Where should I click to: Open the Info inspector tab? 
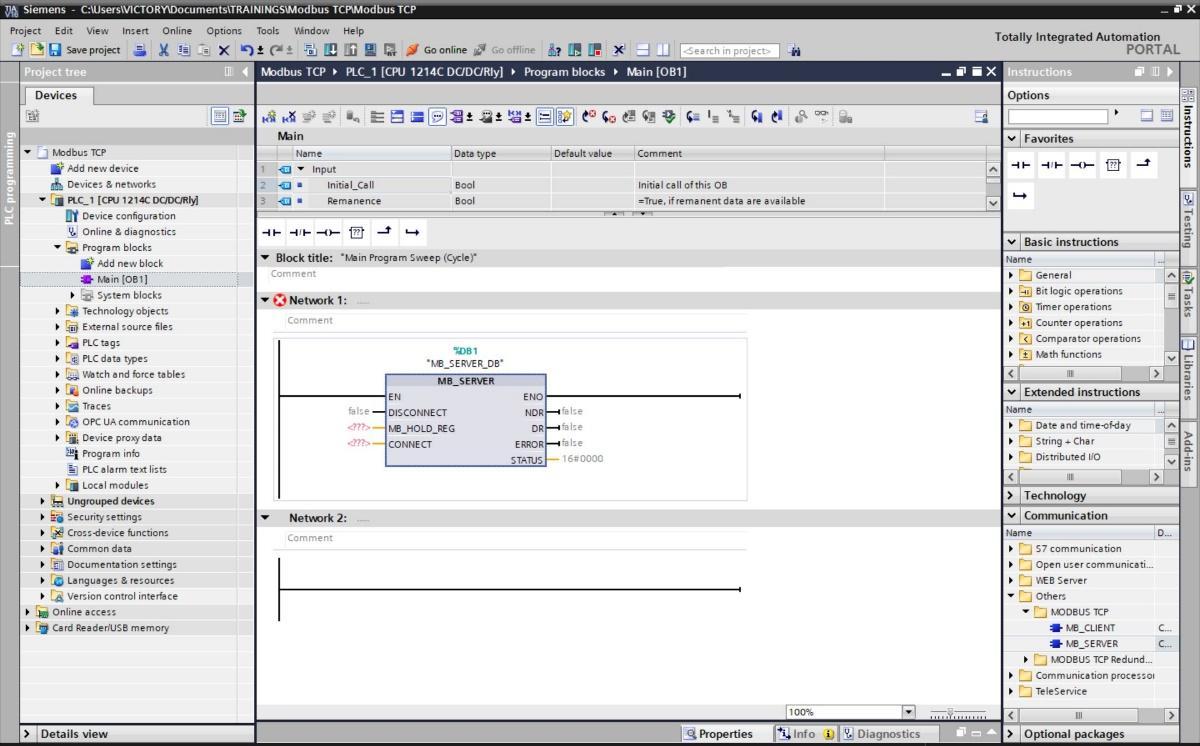[x=805, y=734]
